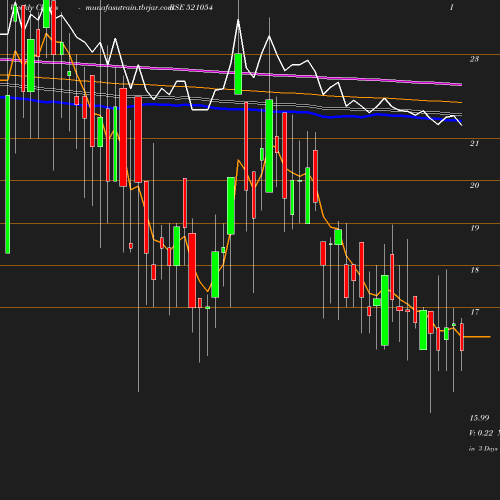Click the price axis label '18'
Screen dimensions: 500x500
474,270
